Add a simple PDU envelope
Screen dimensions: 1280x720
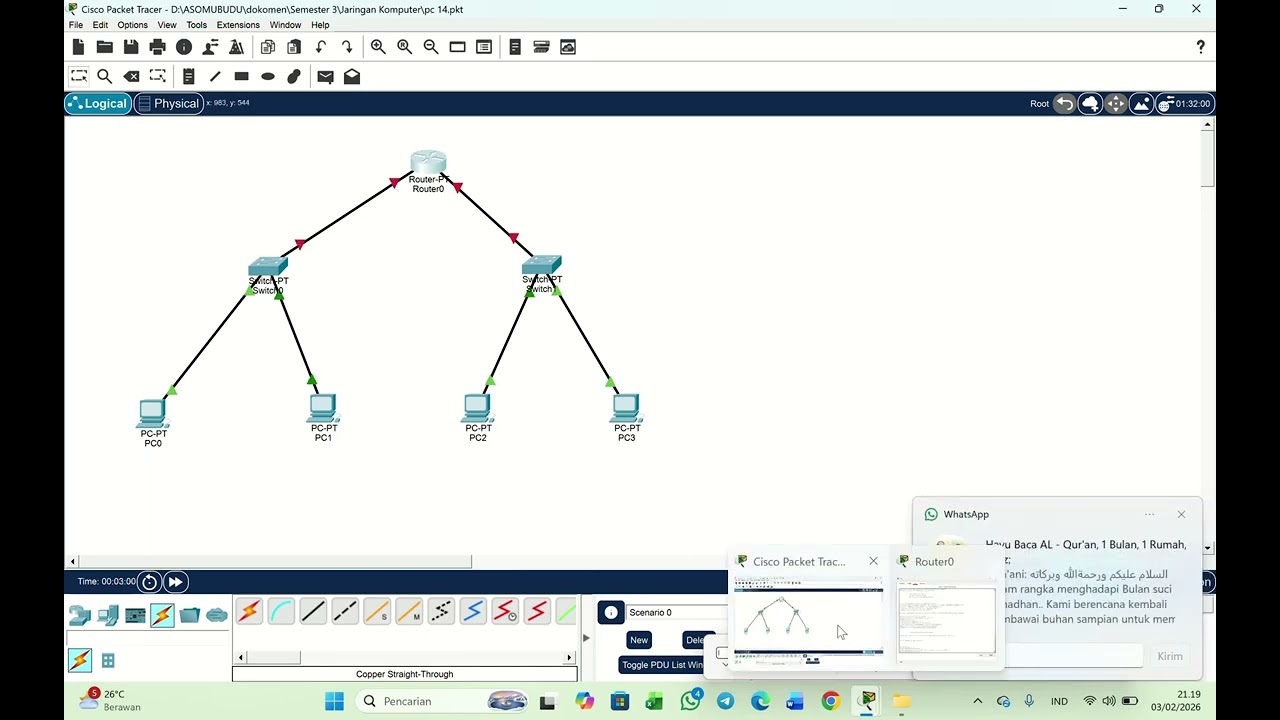point(325,76)
